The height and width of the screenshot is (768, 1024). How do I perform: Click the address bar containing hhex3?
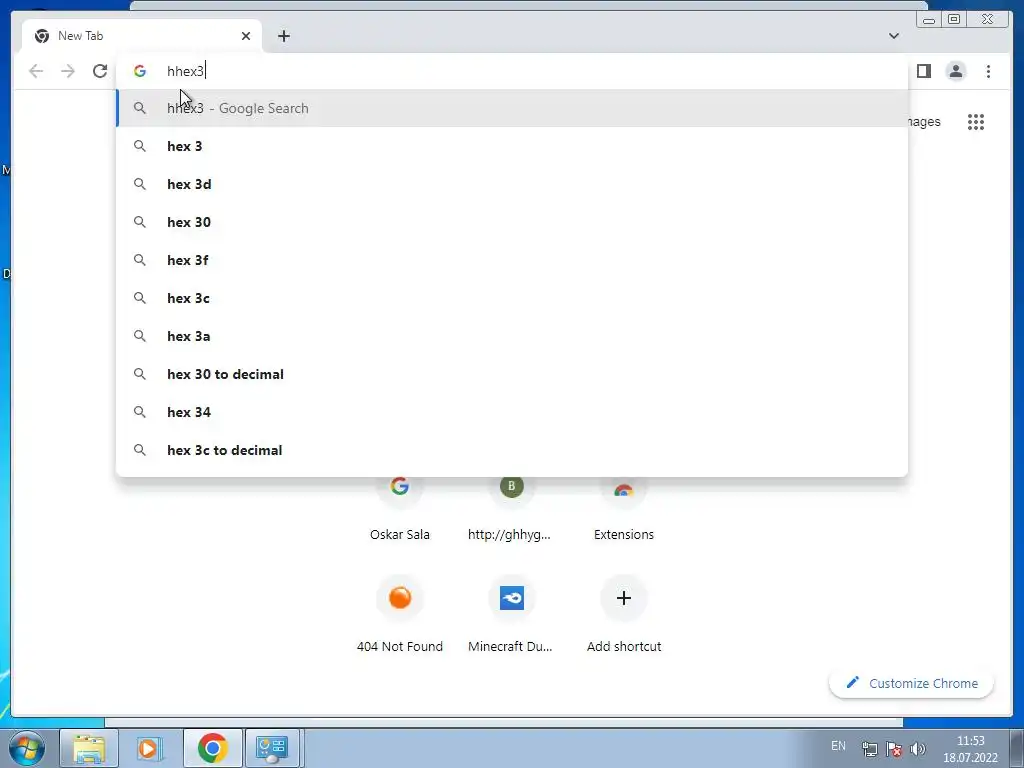[512, 71]
